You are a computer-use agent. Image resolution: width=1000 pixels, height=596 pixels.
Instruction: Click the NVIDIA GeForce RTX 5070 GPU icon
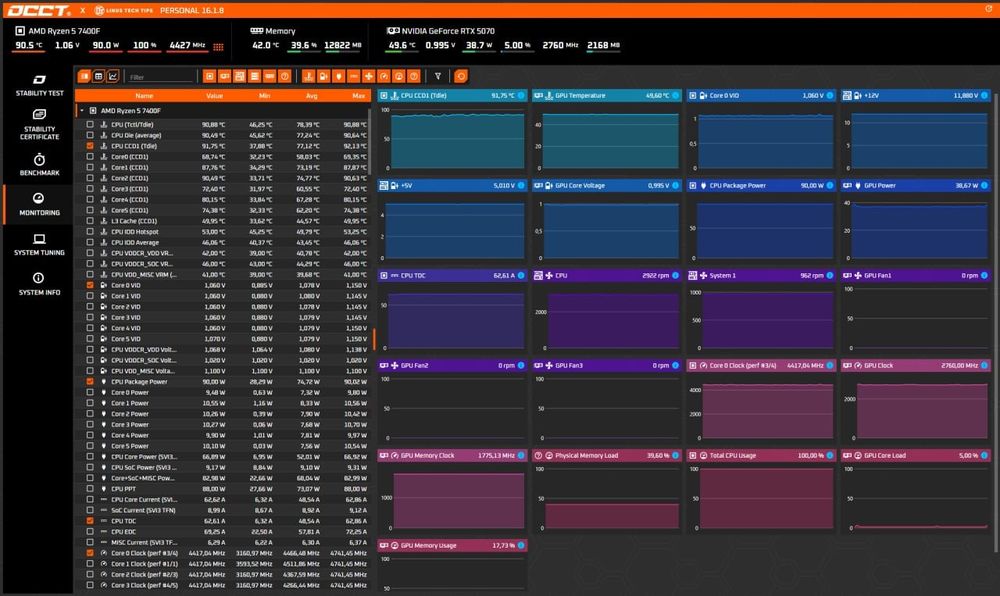pyautogui.click(x=393, y=31)
